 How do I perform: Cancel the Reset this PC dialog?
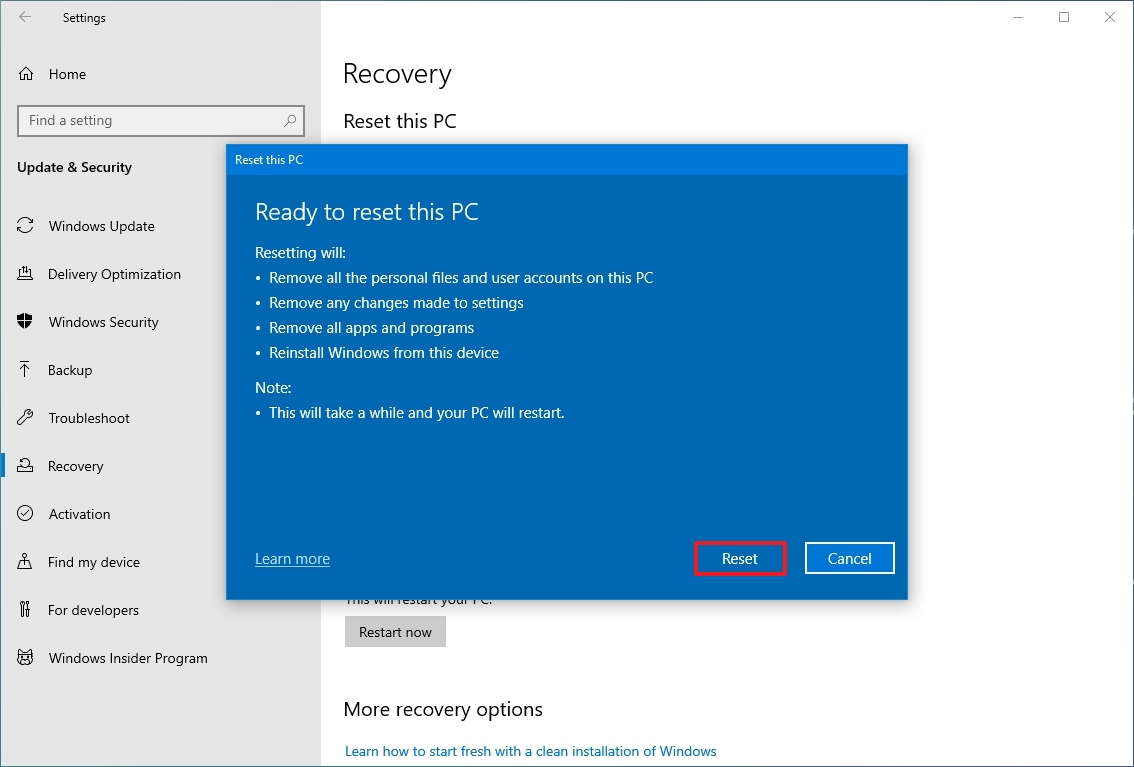tap(849, 558)
